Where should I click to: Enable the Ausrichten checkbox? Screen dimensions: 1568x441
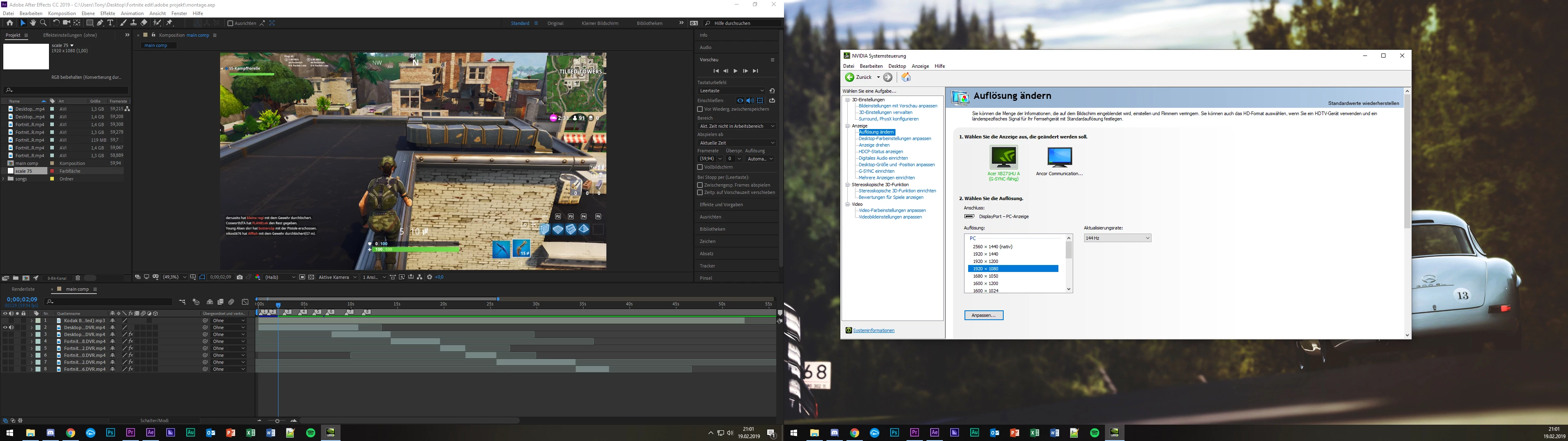(230, 23)
